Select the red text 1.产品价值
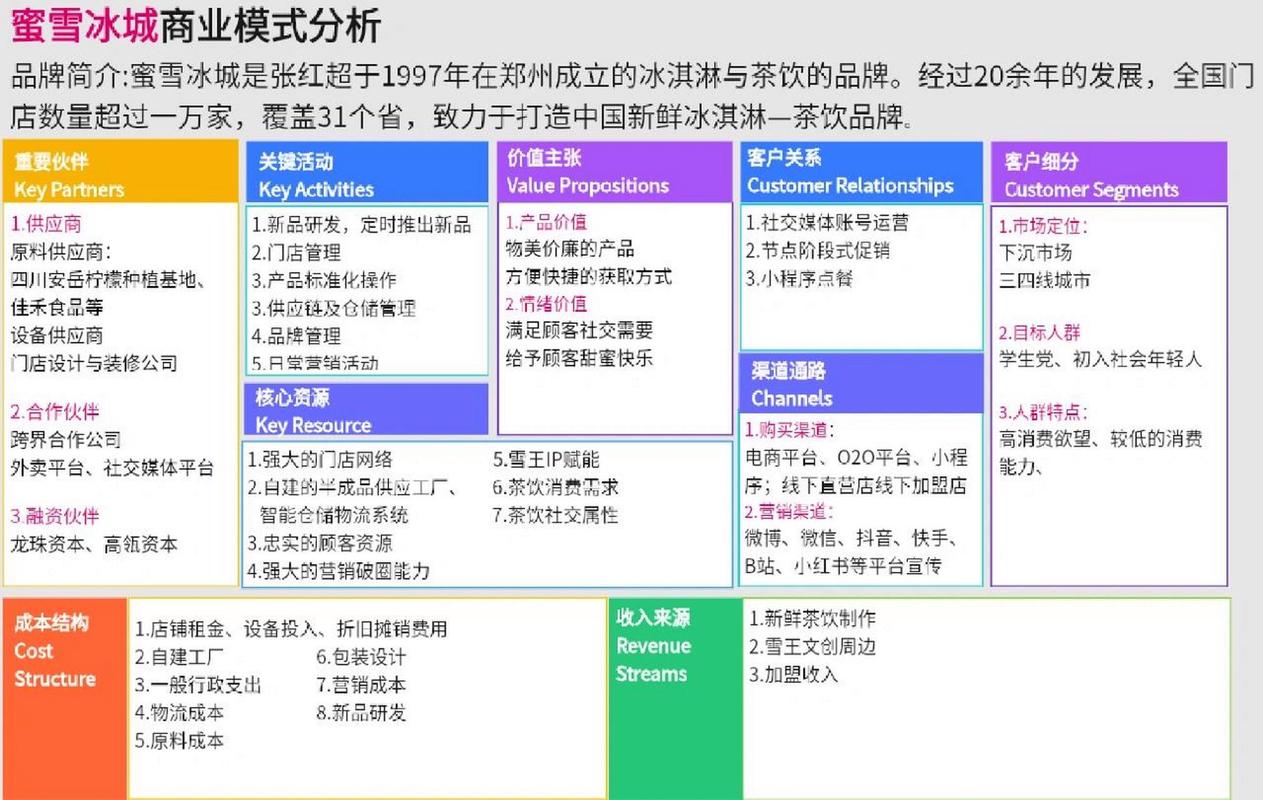Screen dimensions: 1263x800 point(545,221)
